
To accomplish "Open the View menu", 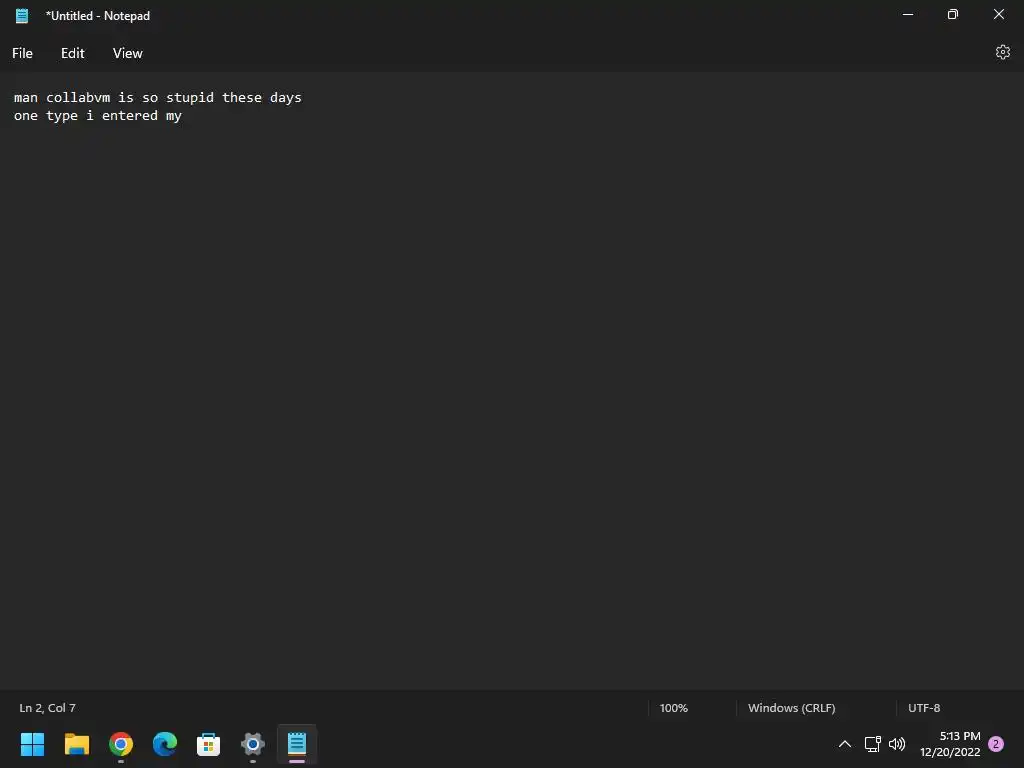I will point(127,54).
